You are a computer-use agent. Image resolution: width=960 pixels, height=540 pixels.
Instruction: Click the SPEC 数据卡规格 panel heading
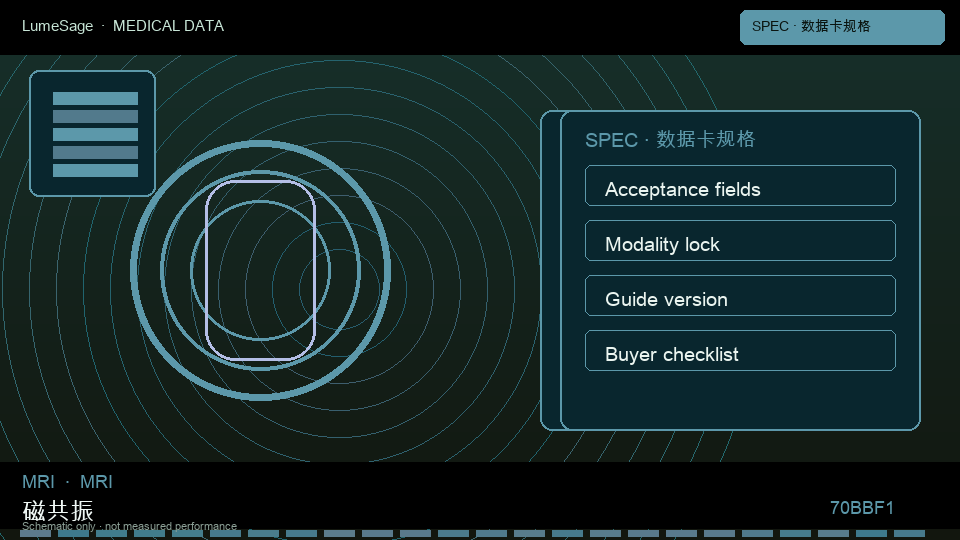coord(670,140)
